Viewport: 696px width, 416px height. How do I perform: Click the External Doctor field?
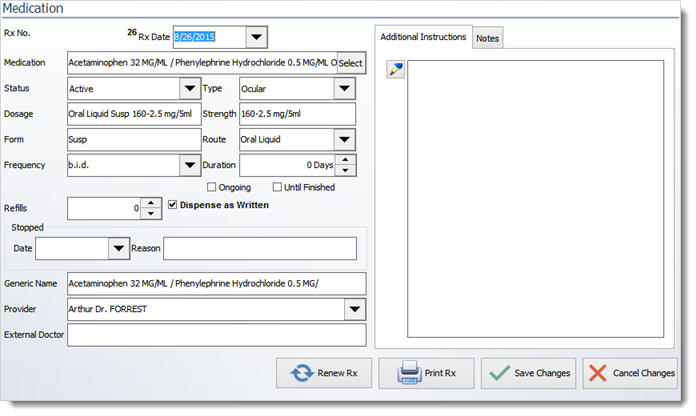point(217,335)
